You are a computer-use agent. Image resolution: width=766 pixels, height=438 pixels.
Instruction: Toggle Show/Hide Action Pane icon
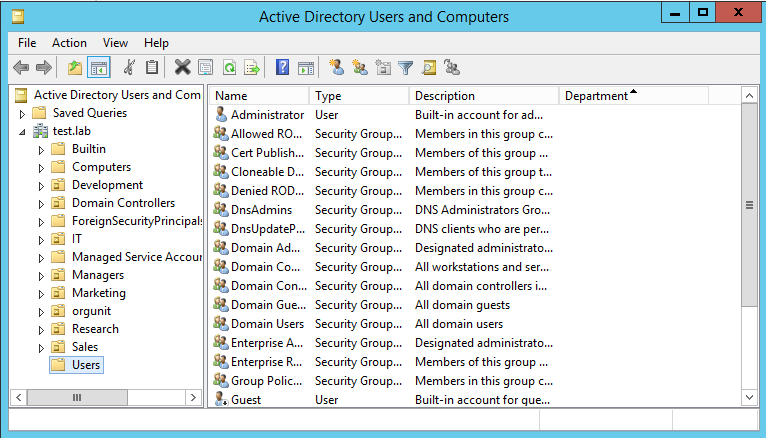306,68
